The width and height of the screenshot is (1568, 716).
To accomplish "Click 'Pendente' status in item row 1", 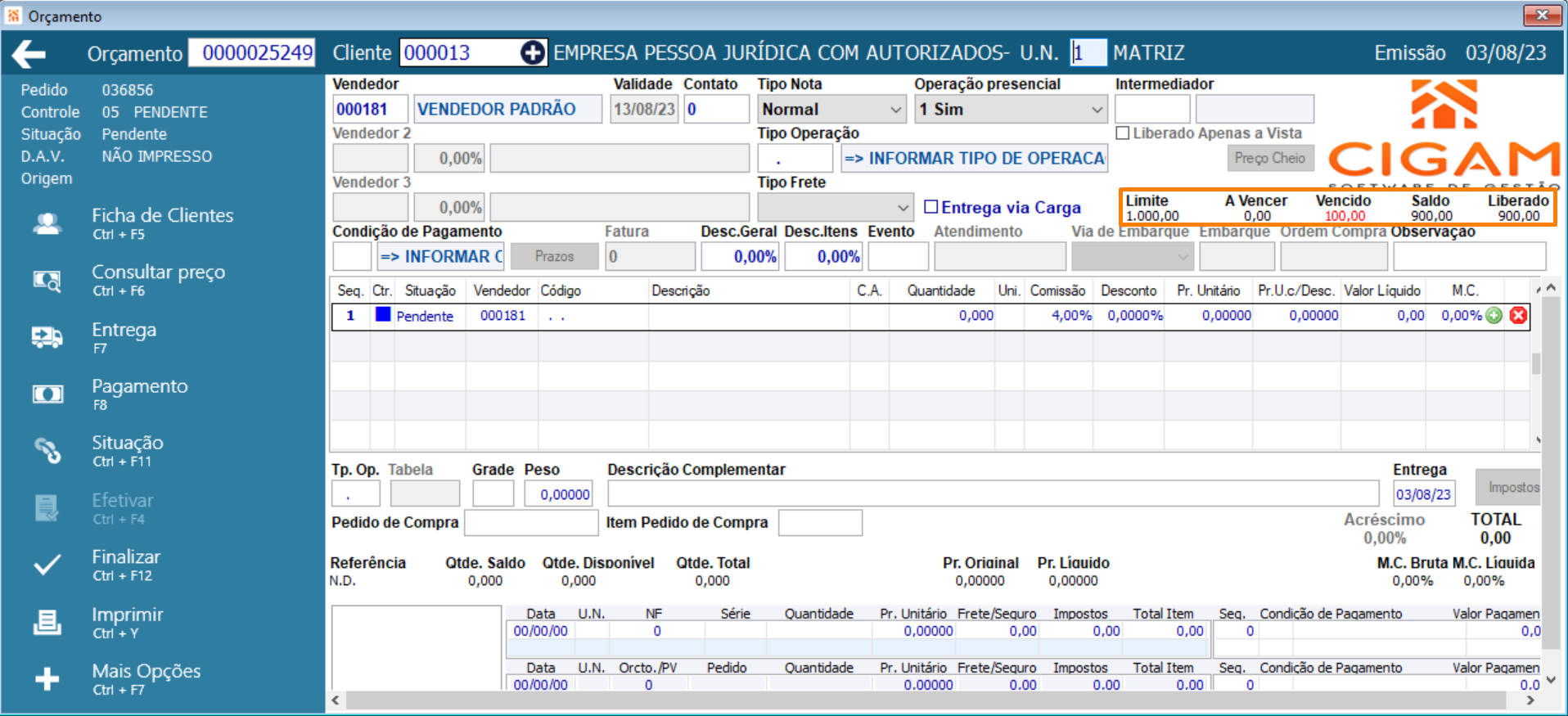I will (425, 317).
